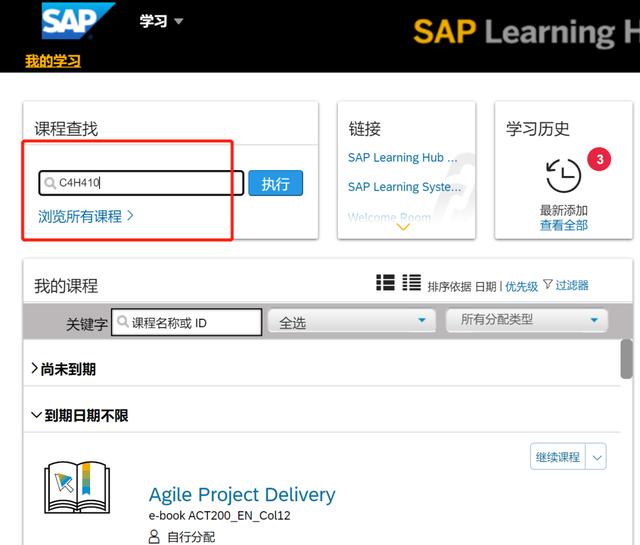Open 浏览所有课程 link
The width and height of the screenshot is (640, 545).
coord(86,216)
